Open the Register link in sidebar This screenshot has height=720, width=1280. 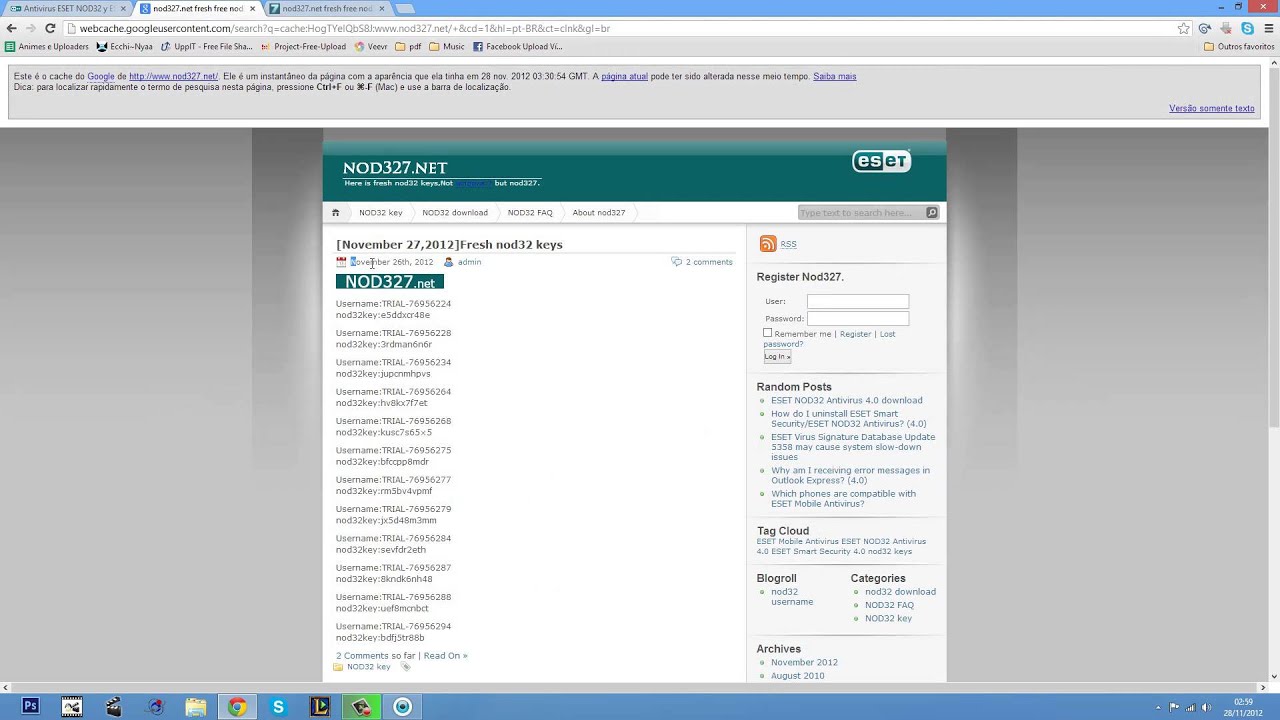(x=855, y=334)
